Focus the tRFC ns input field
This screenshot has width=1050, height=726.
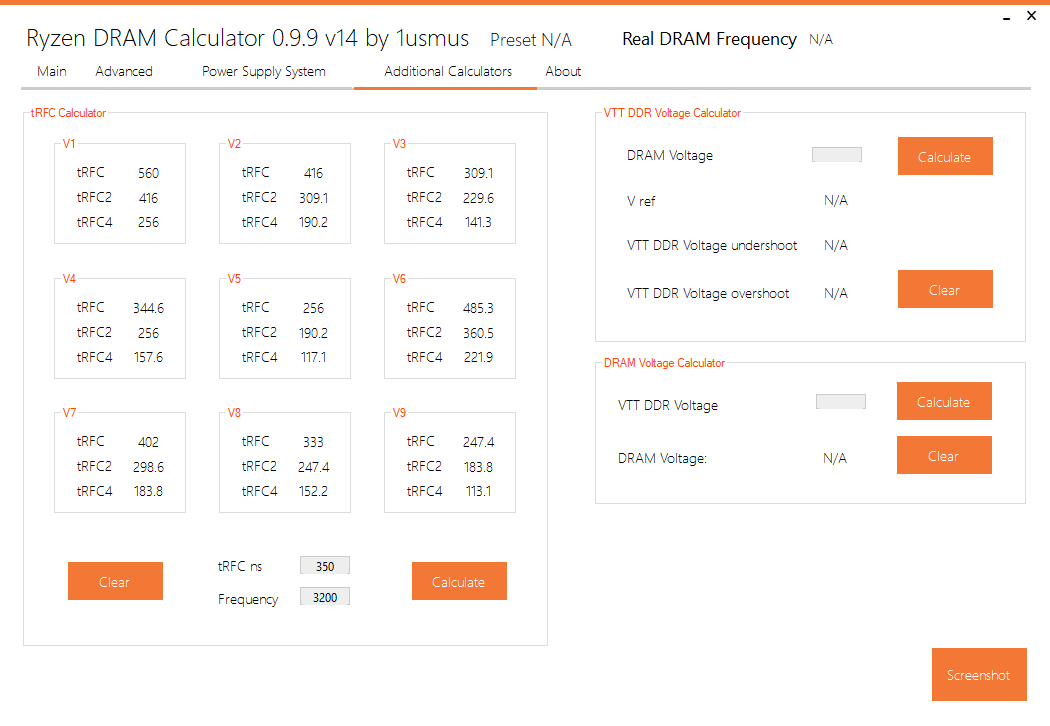click(x=325, y=566)
